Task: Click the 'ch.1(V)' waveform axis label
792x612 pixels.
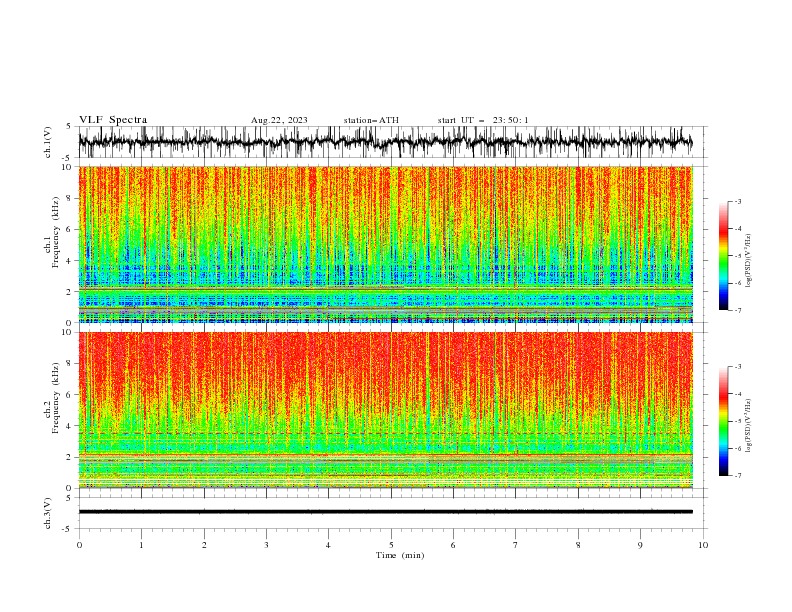Action: pyautogui.click(x=48, y=142)
